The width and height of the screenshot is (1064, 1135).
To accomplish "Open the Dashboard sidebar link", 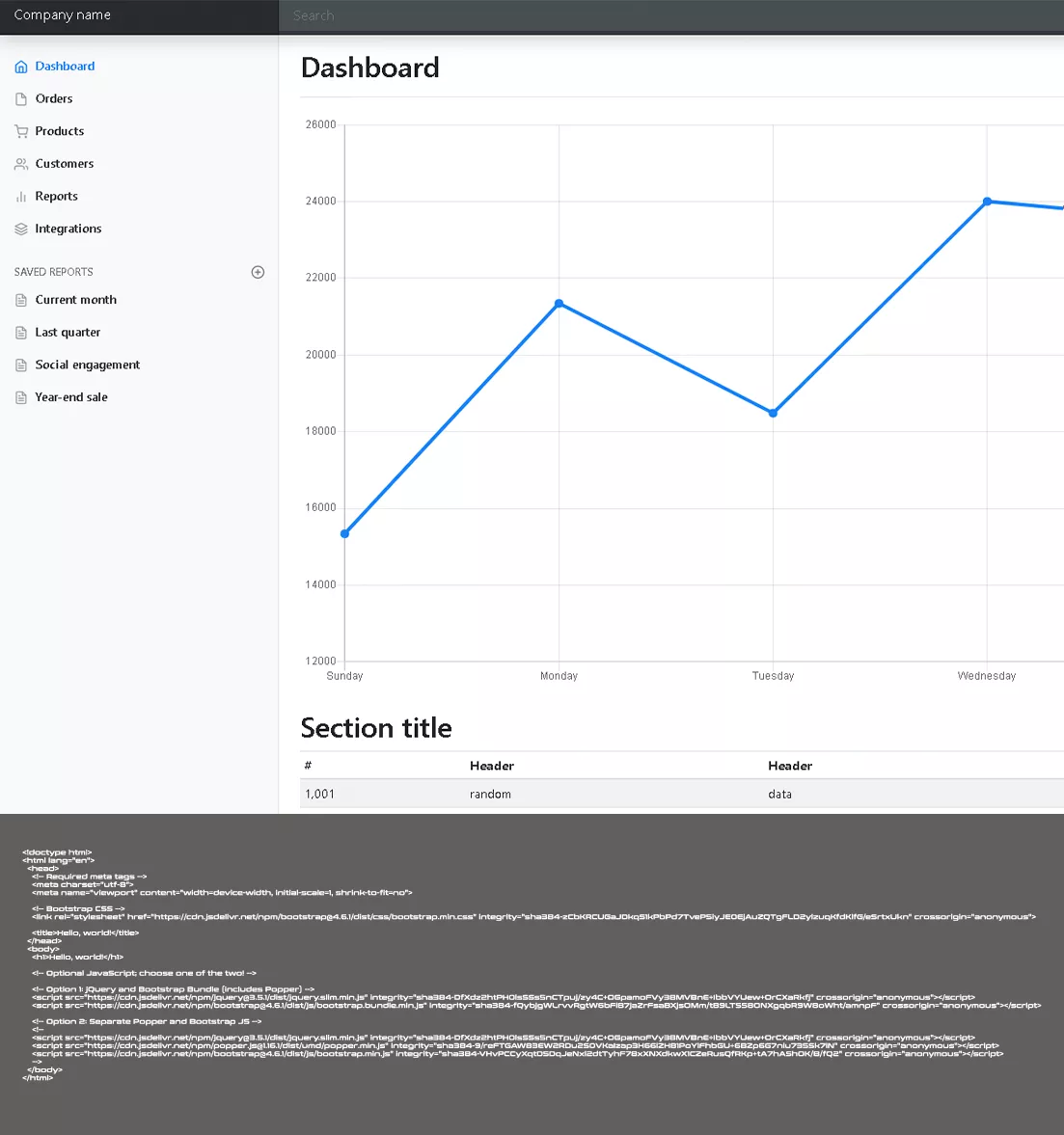I will (65, 66).
